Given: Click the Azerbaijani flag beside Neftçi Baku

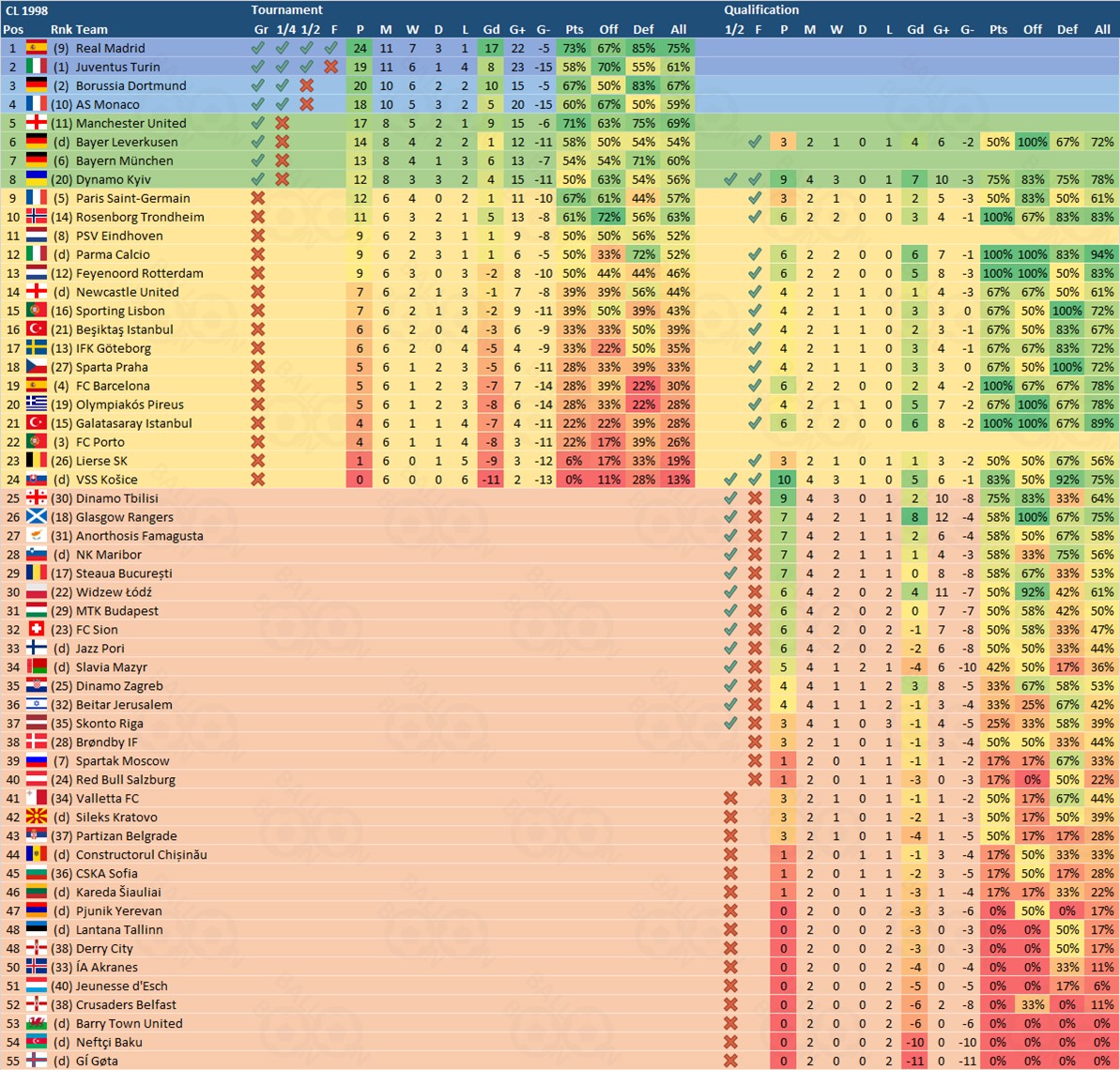Looking at the screenshot, I should pos(37,1042).
